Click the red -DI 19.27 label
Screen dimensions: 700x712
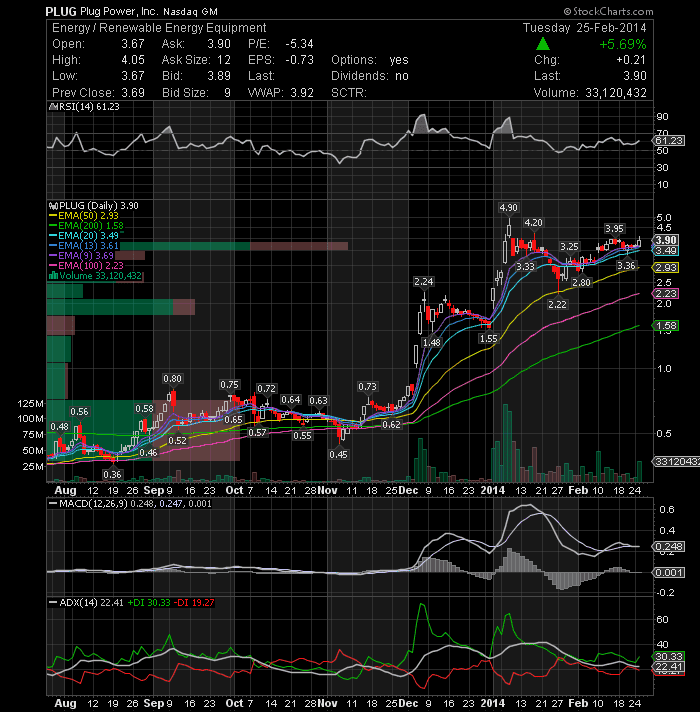pos(194,603)
